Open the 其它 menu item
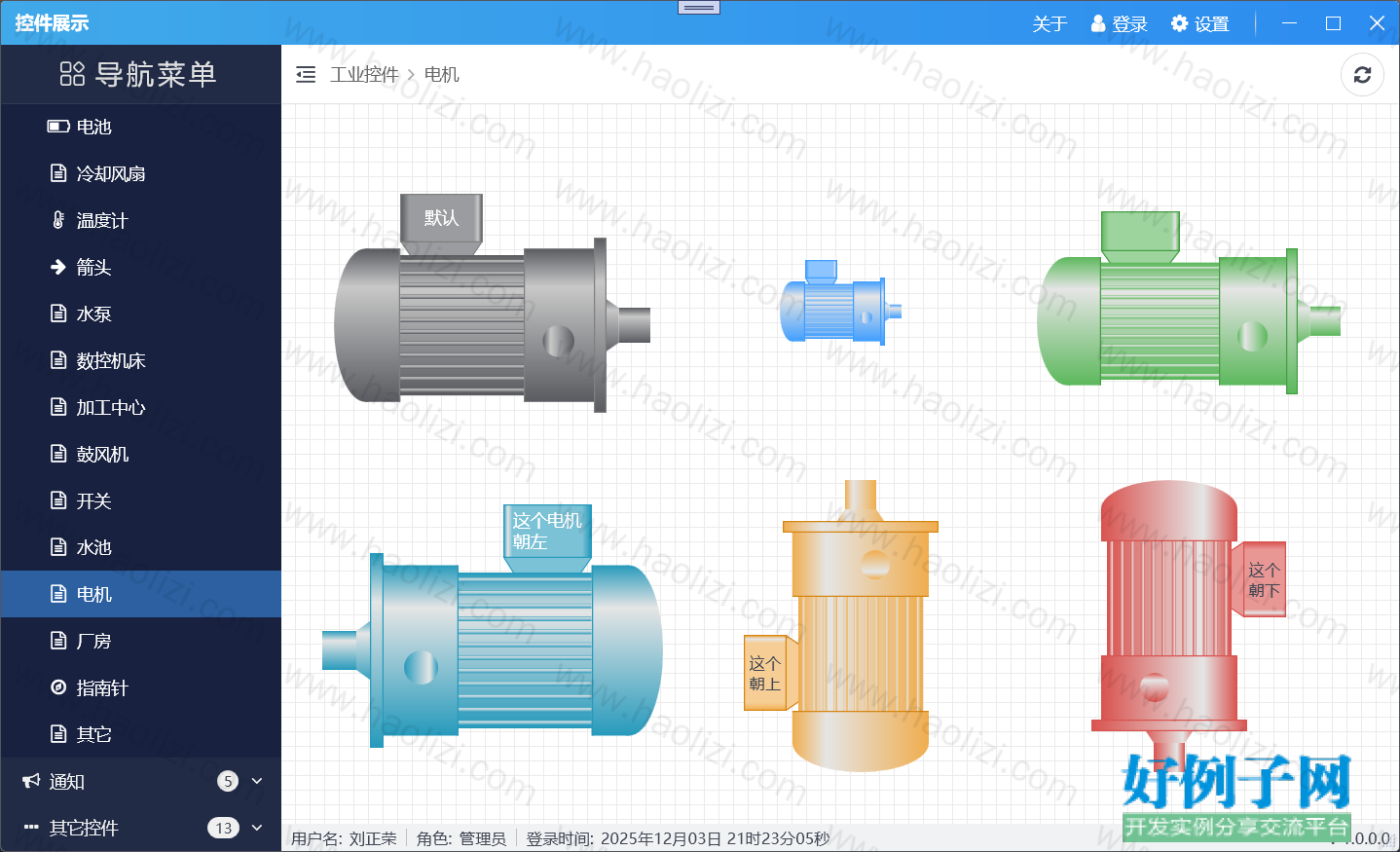Image resolution: width=1400 pixels, height=852 pixels. 141,734
